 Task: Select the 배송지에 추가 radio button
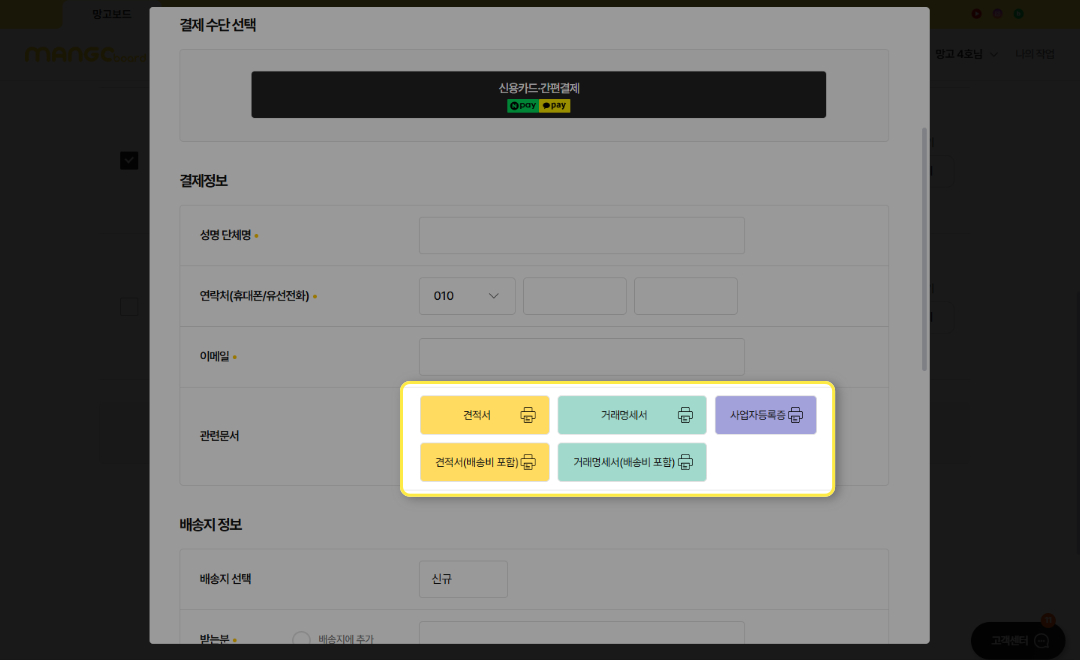click(x=301, y=639)
